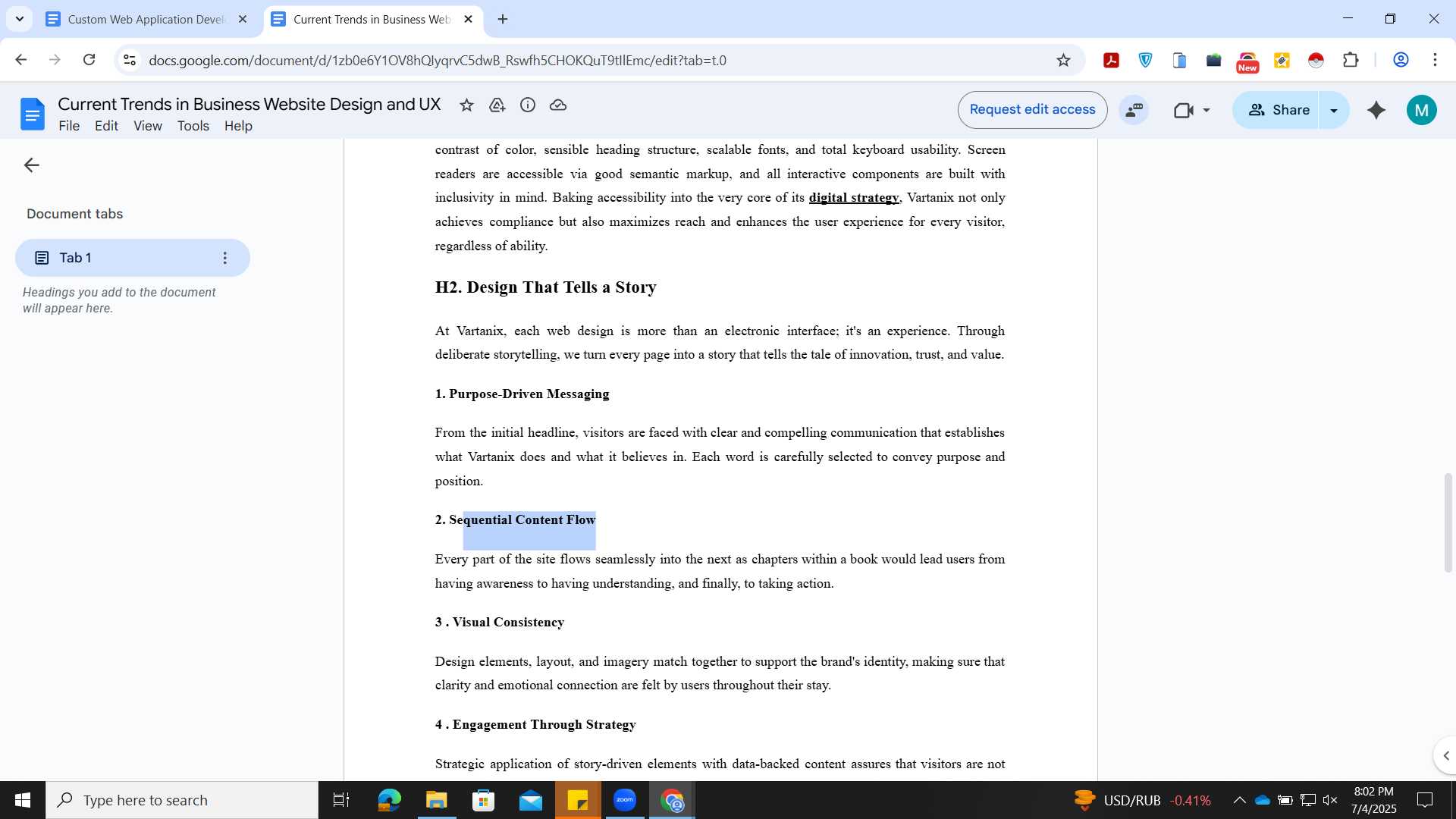
Task: Click heading H2. Design That Tells a Story
Action: 546,287
